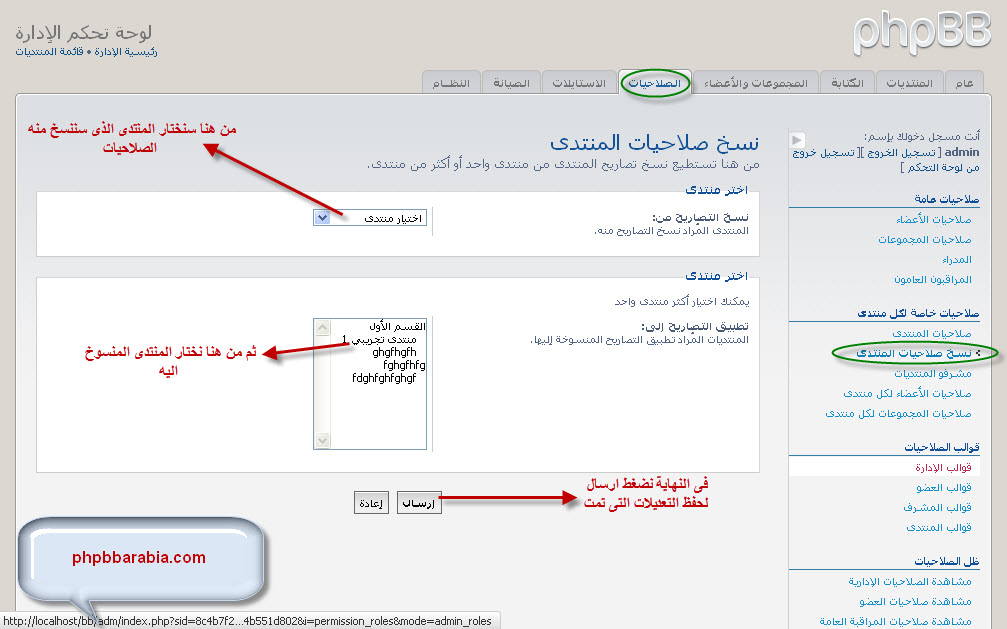Click the 'ظل الصلاحيات' sidebar section heading

[x=947, y=562]
